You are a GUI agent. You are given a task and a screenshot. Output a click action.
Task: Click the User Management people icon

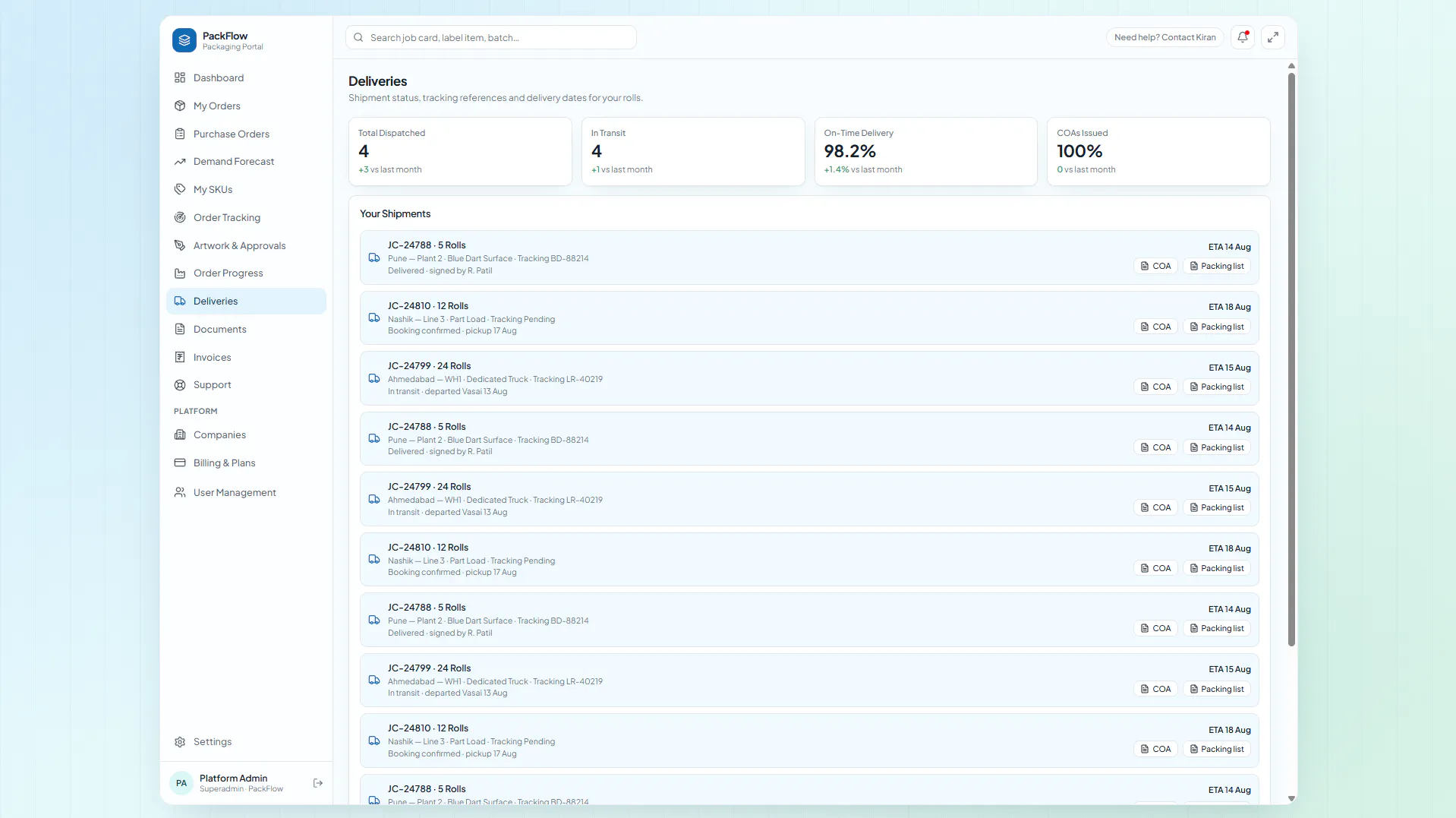point(180,492)
